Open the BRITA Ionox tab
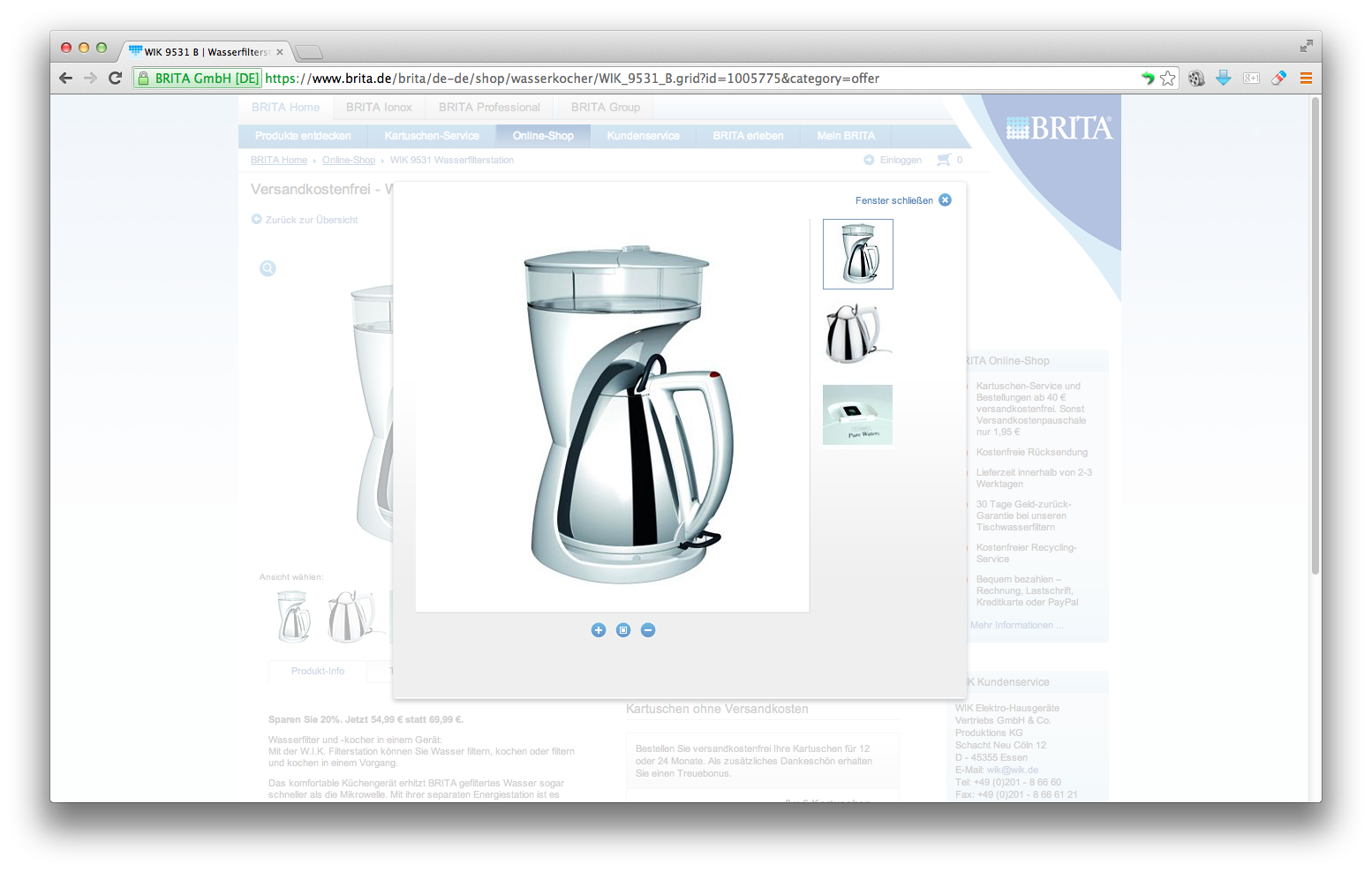This screenshot has height=872, width=1372. pyautogui.click(x=379, y=107)
